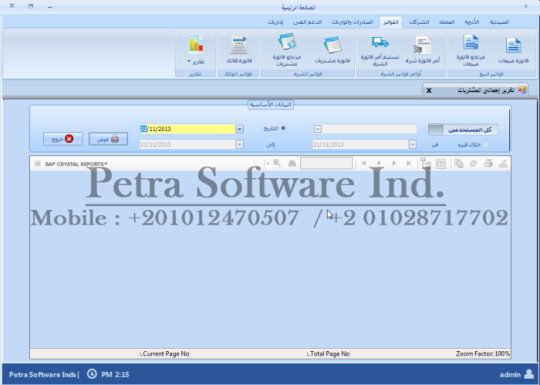Click the clock icon in the status bar
540x385 pixels.
coord(92,374)
